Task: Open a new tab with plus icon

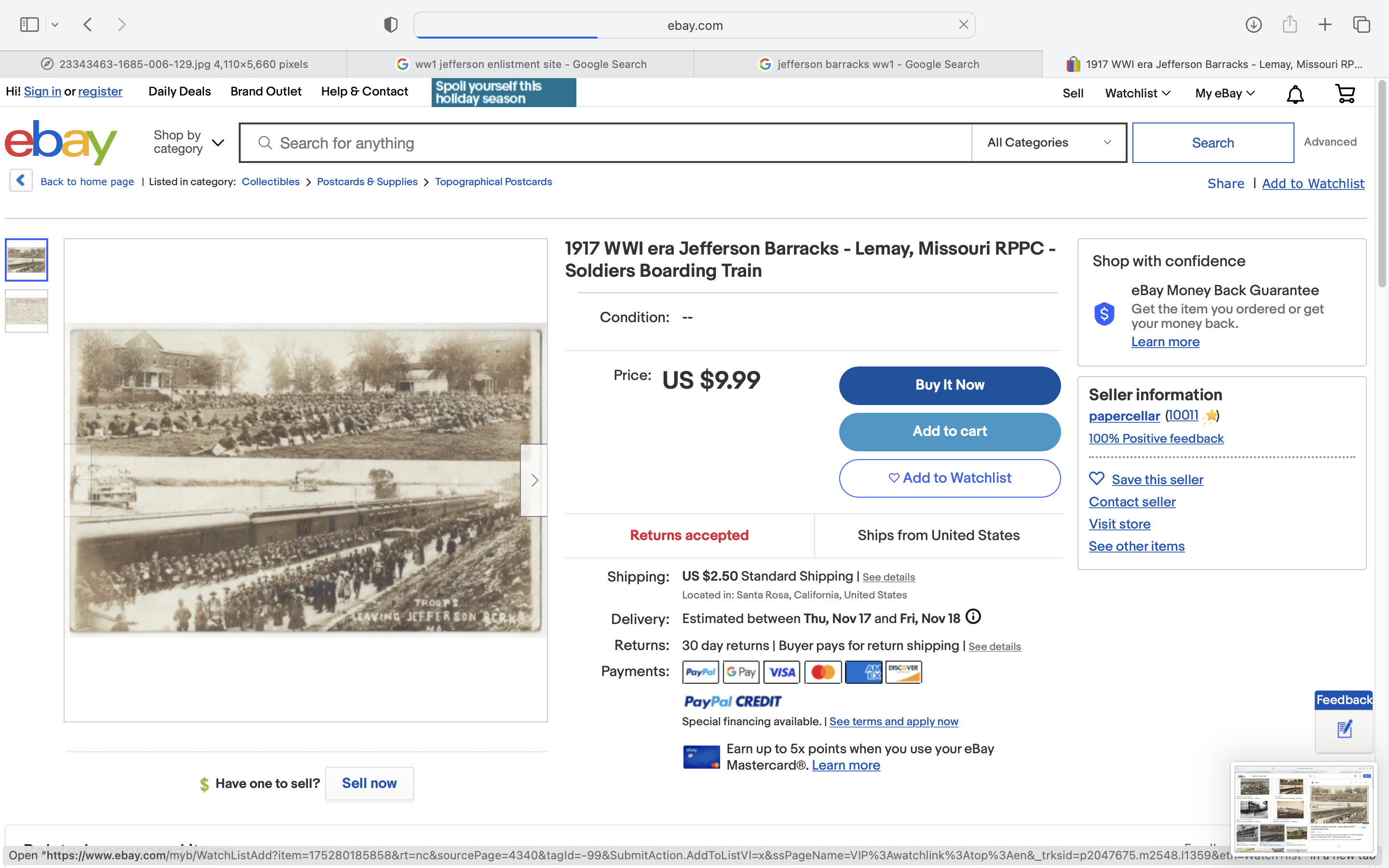Action: coord(1325,25)
